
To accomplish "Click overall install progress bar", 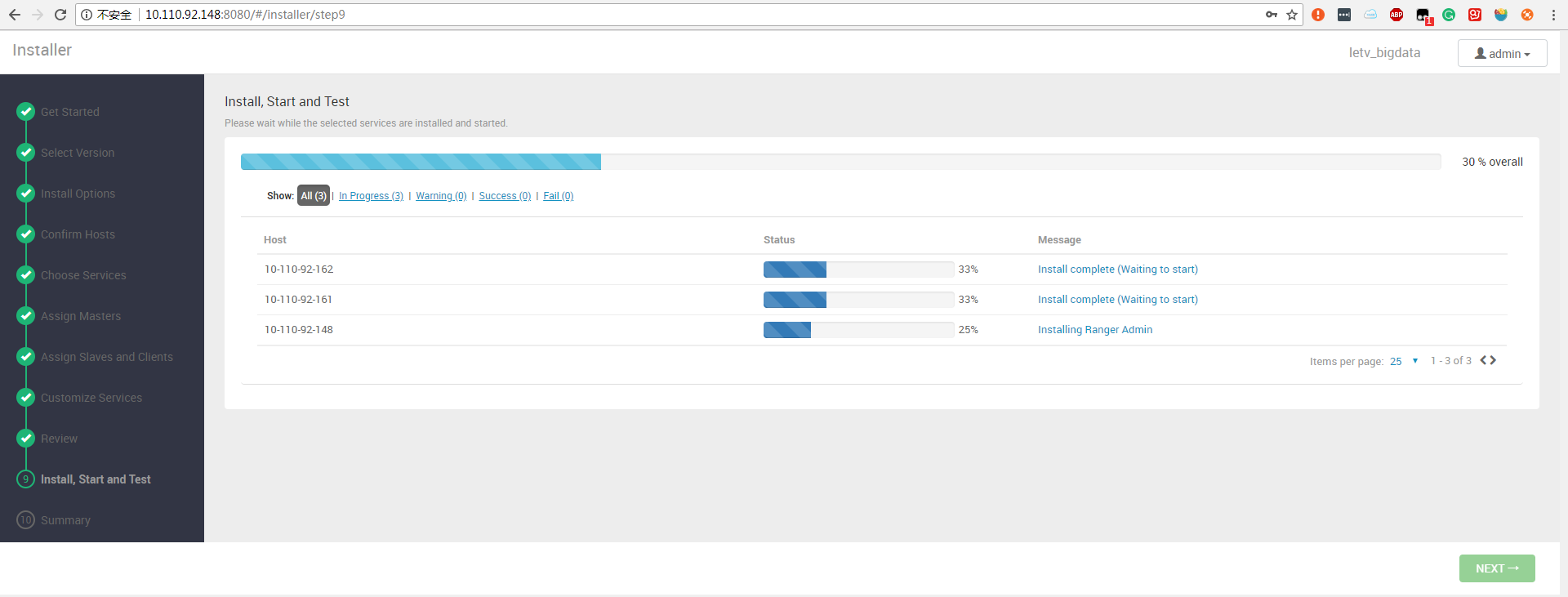I will (x=841, y=162).
